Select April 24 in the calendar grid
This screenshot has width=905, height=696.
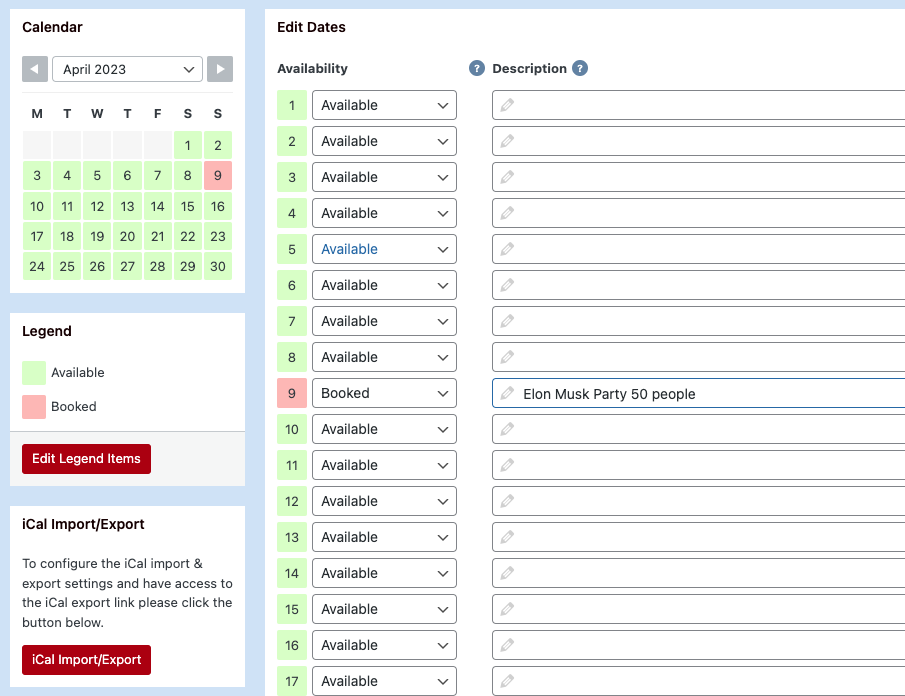(37, 266)
